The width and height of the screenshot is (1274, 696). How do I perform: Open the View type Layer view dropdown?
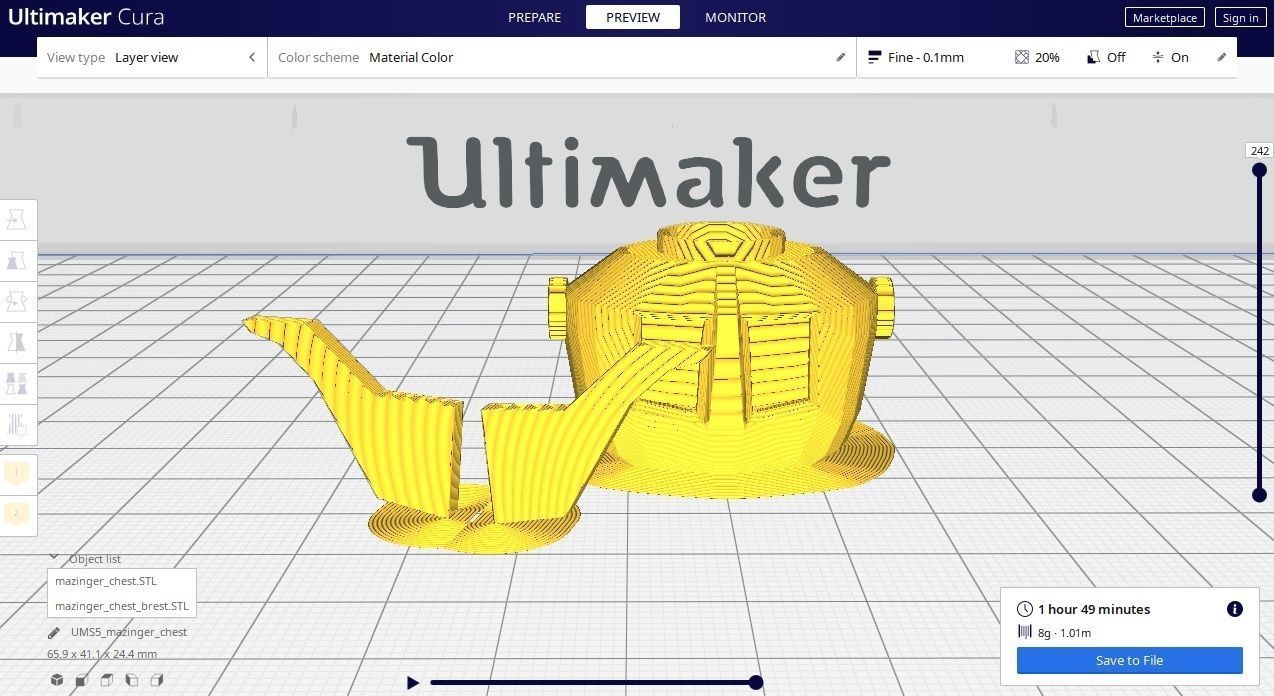[x=152, y=57]
